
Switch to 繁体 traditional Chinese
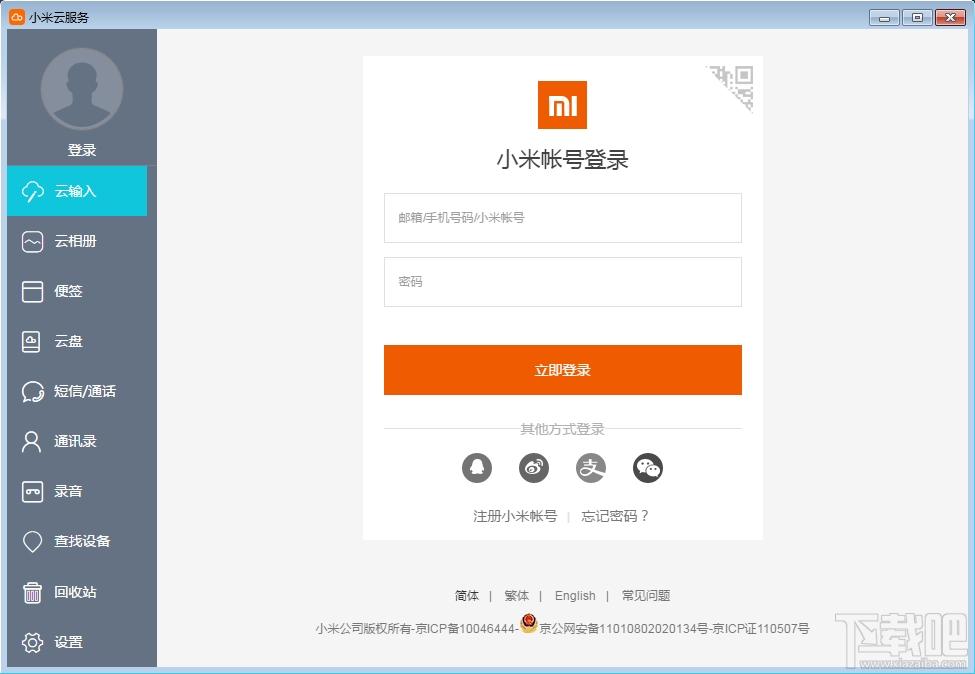(517, 595)
